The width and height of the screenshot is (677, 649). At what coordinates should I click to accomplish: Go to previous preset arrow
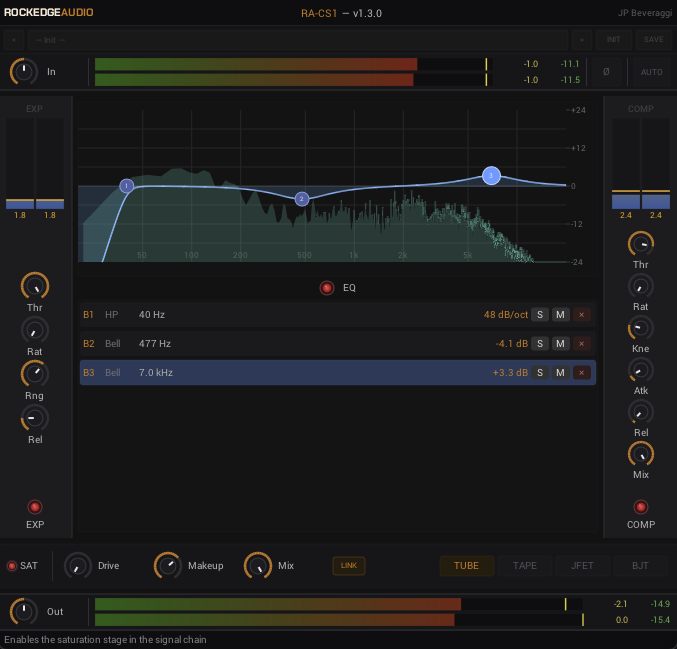[x=14, y=40]
